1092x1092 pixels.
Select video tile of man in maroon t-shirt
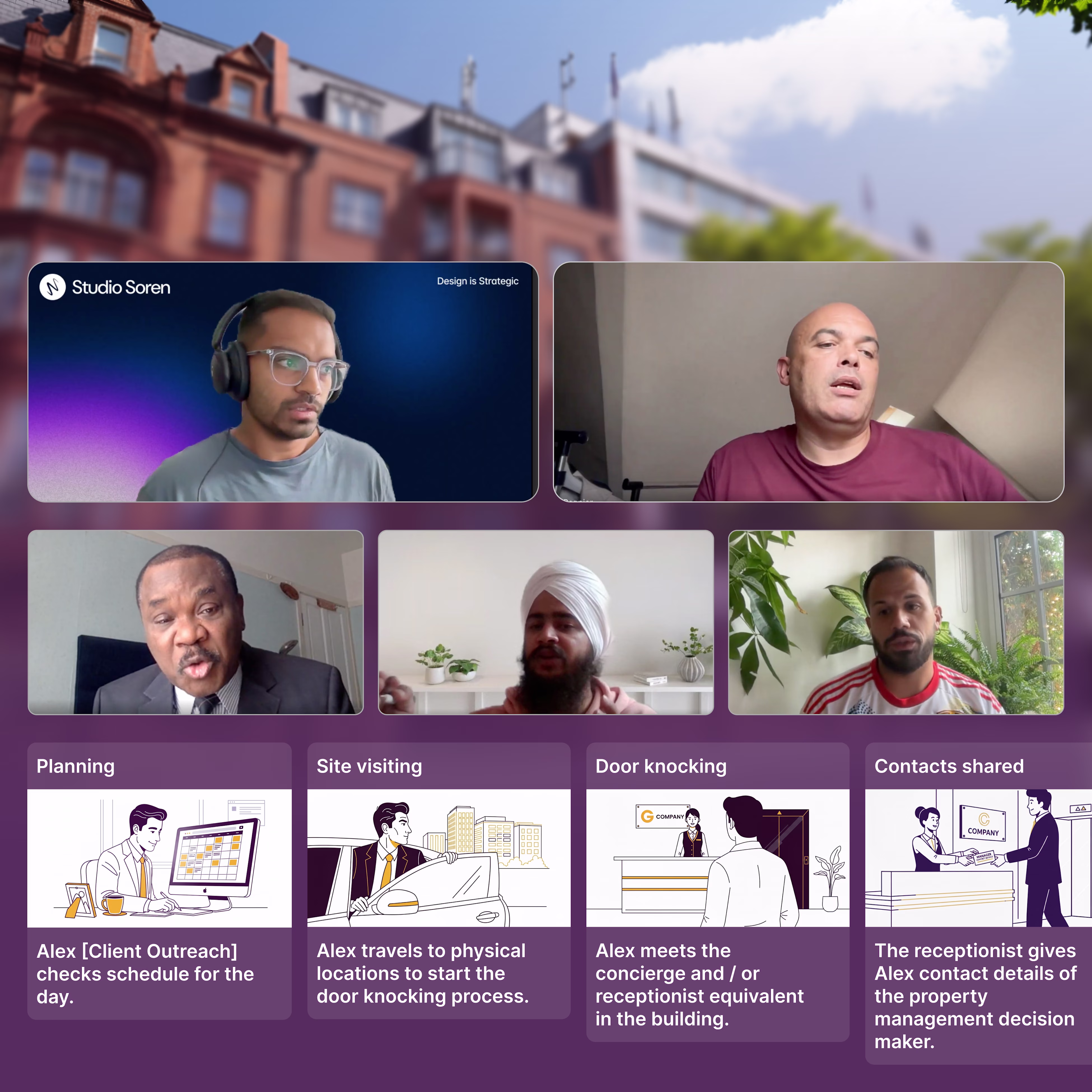pos(808,382)
